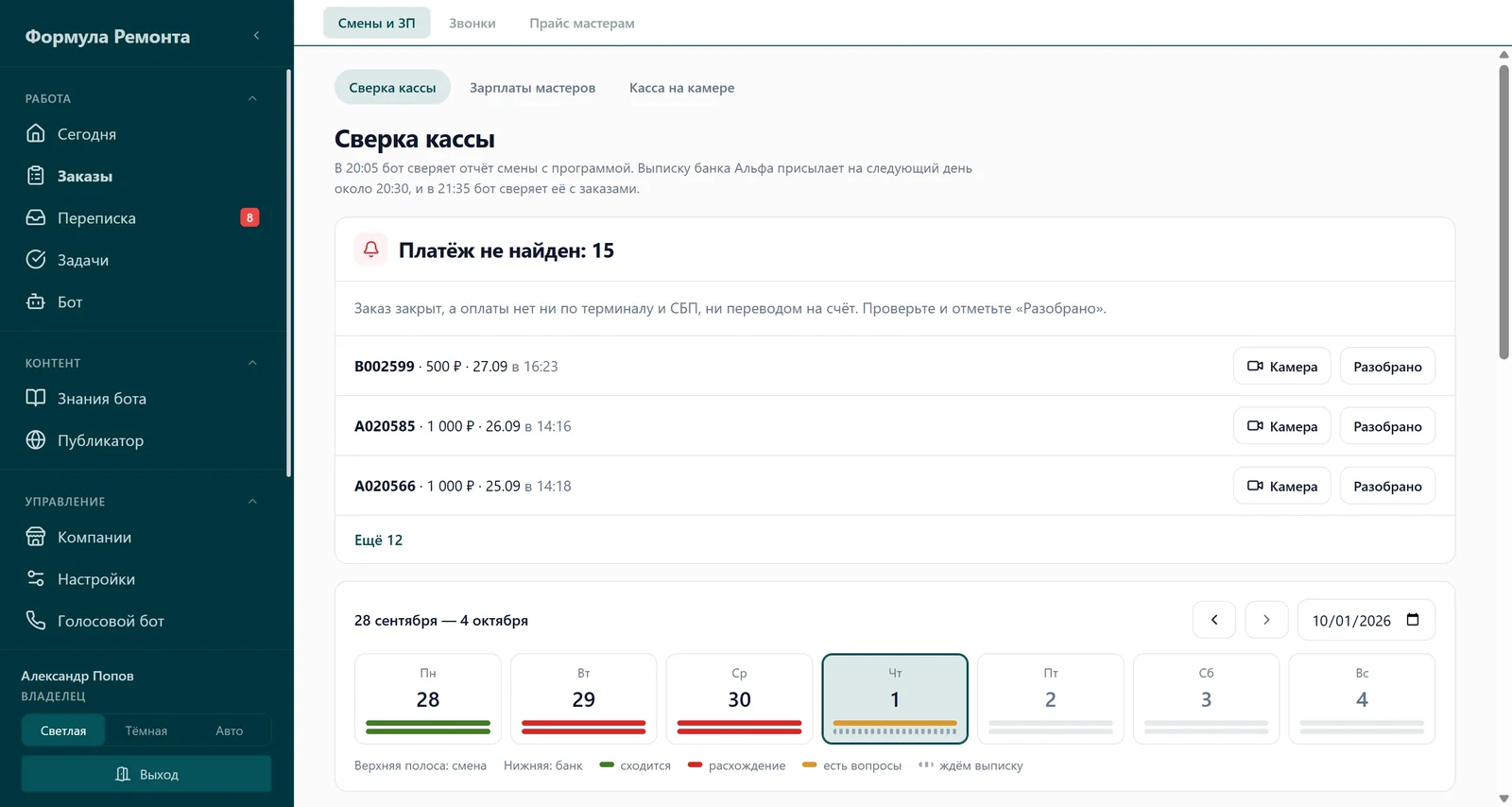1512x807 pixels.
Task: Select Monday 28 day card
Action: pos(428,698)
